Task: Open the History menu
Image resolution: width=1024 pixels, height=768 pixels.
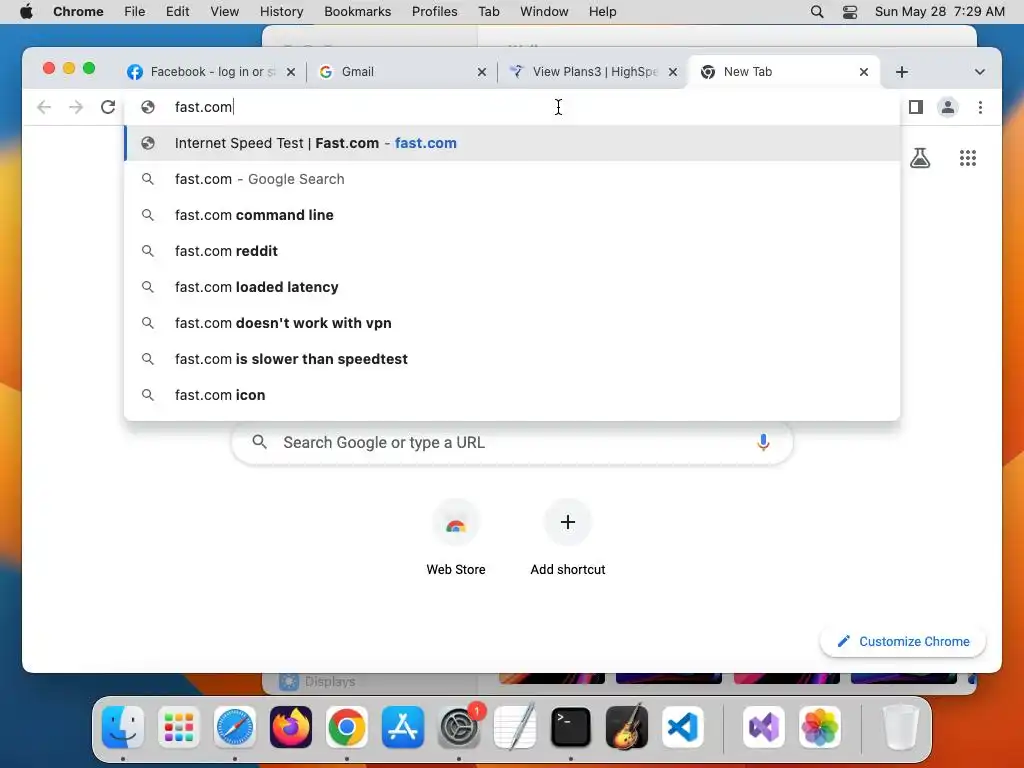Action: 281,11
